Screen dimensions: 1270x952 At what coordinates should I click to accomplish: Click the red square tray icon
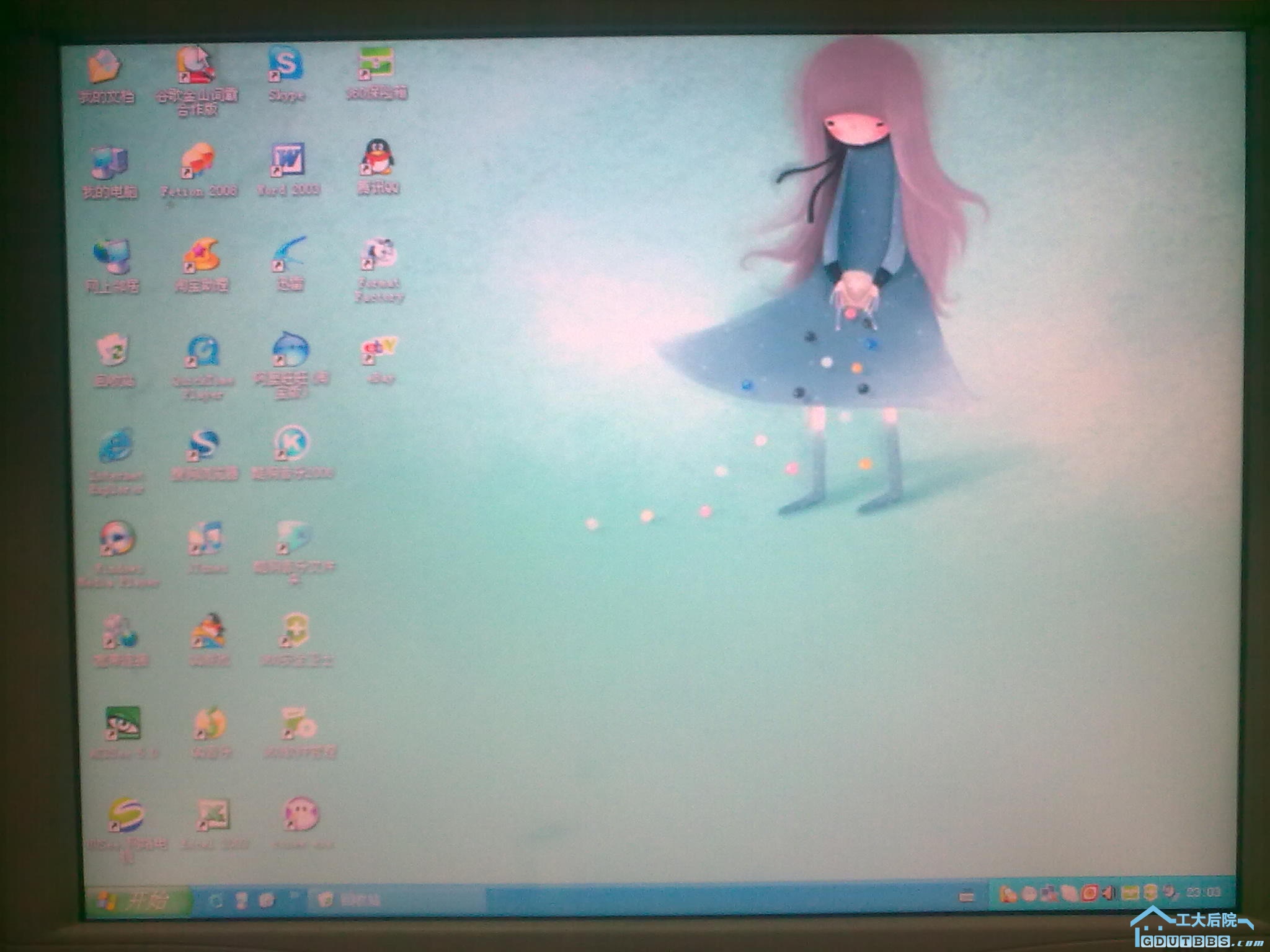[x=1090, y=893]
